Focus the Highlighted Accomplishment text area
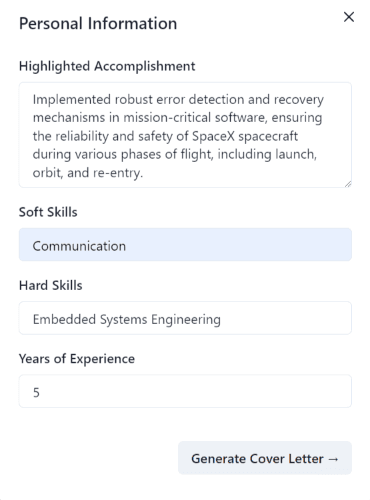 pos(185,135)
